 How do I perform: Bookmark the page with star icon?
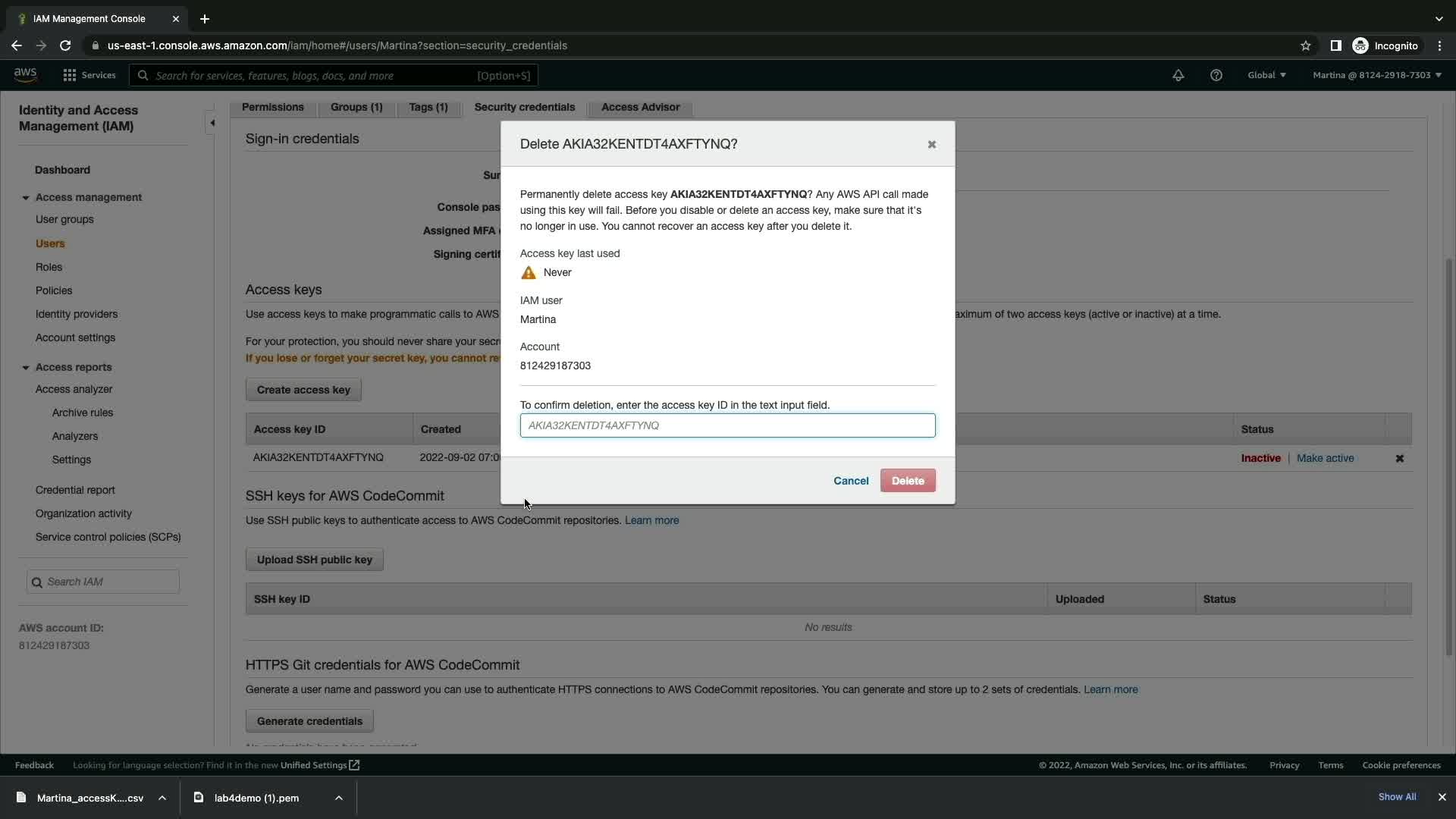tap(1305, 45)
